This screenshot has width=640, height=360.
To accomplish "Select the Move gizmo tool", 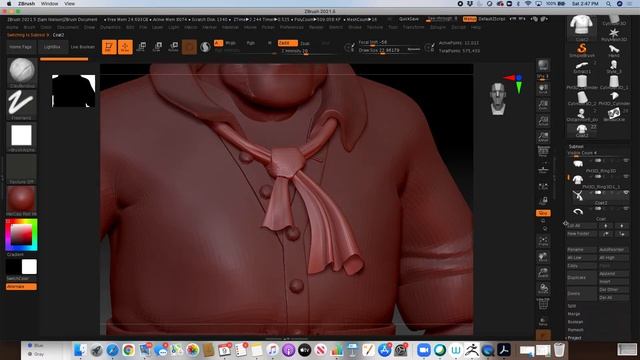I will (x=141, y=47).
